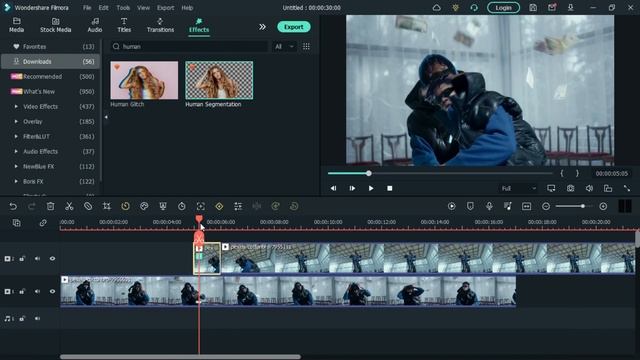Expand the Filter&LUT category
640x360 pixels.
click(16, 136)
